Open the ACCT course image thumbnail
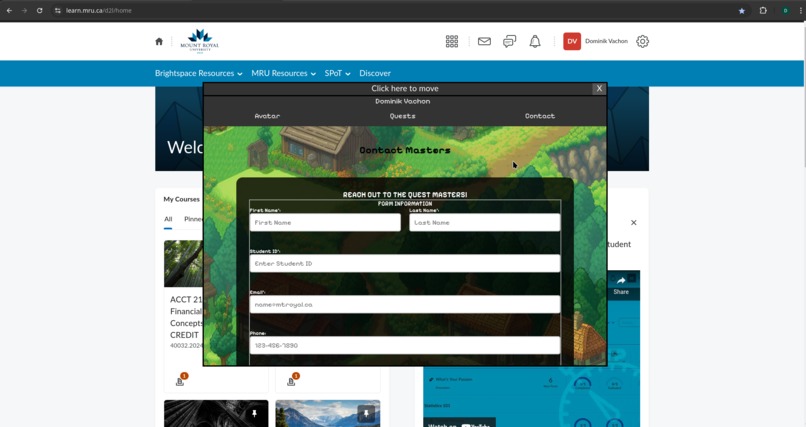 (184, 264)
